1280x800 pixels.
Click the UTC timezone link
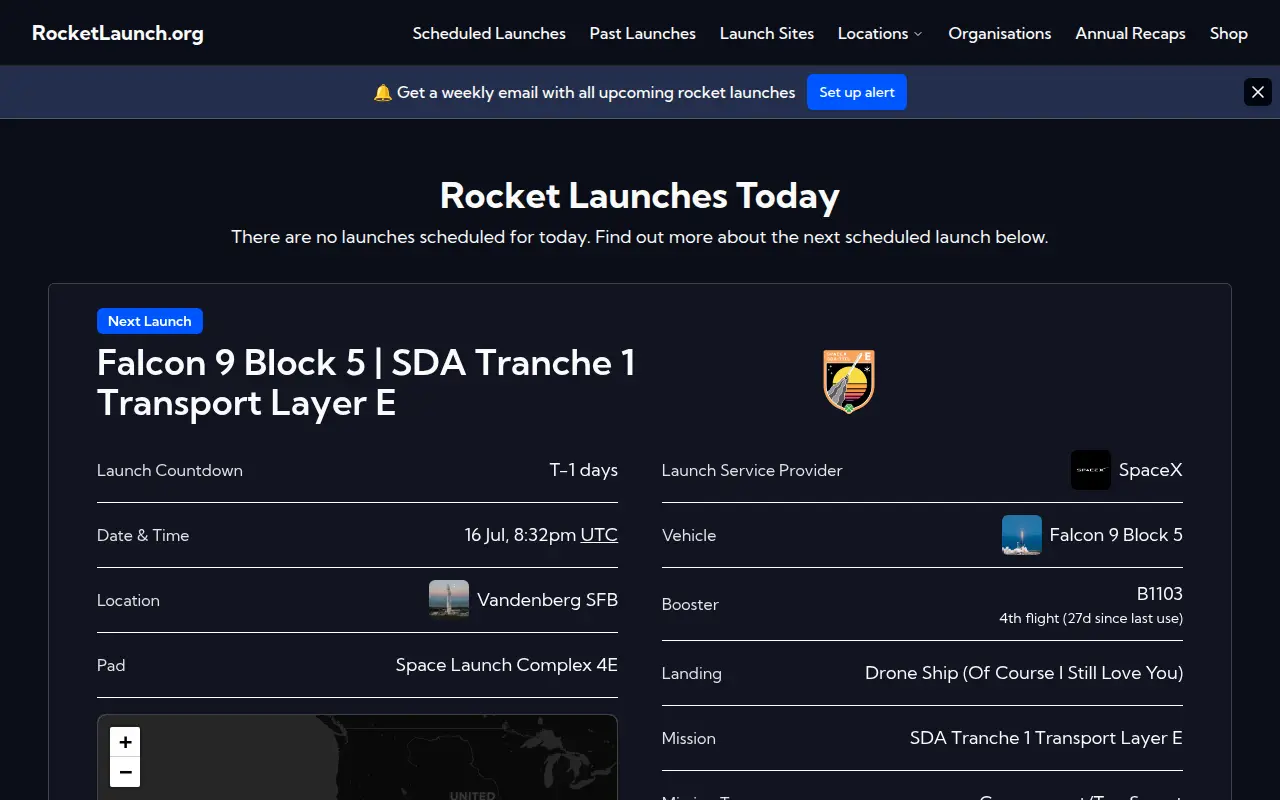click(599, 535)
